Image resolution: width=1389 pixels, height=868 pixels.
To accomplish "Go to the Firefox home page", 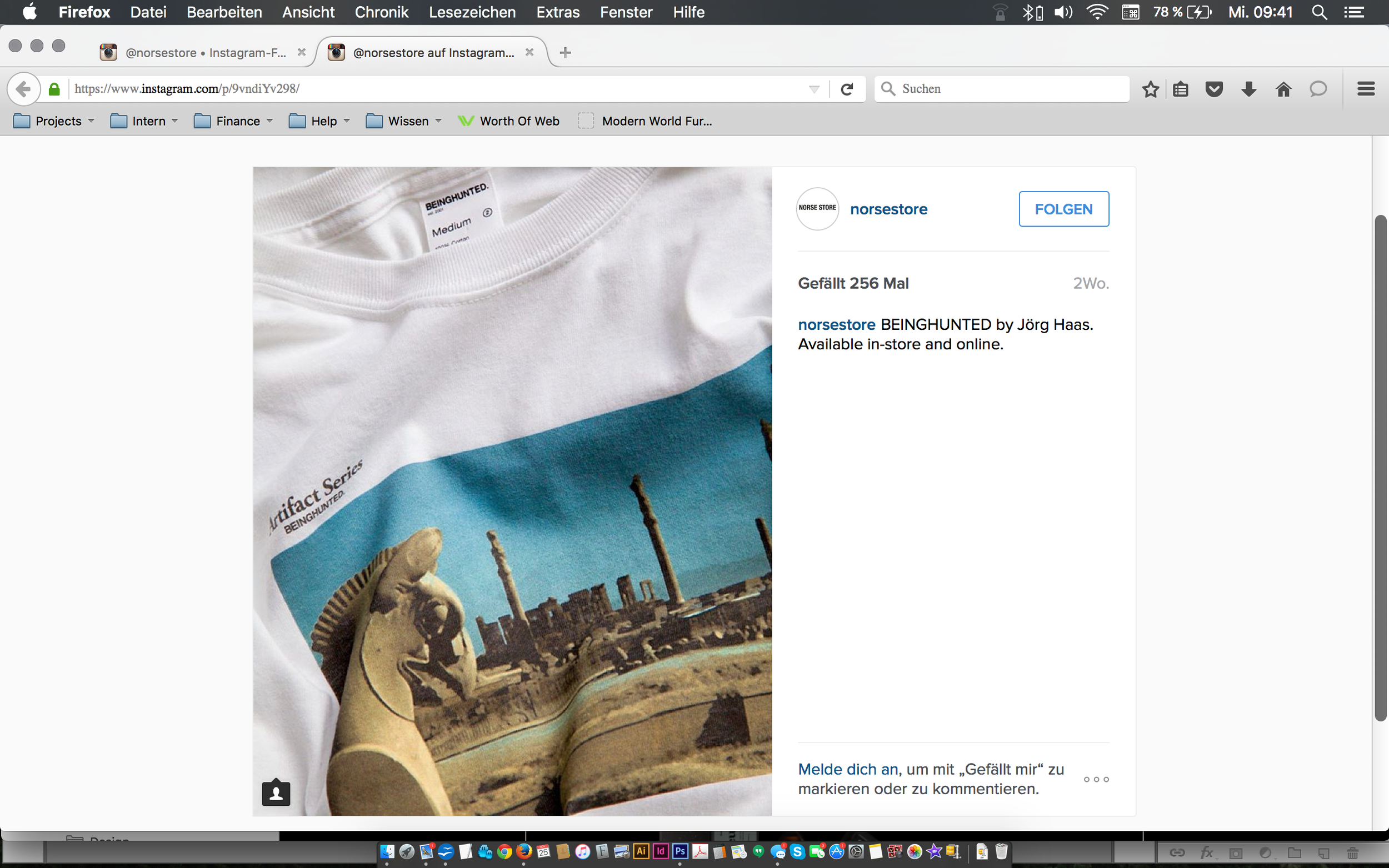I will pyautogui.click(x=1283, y=89).
